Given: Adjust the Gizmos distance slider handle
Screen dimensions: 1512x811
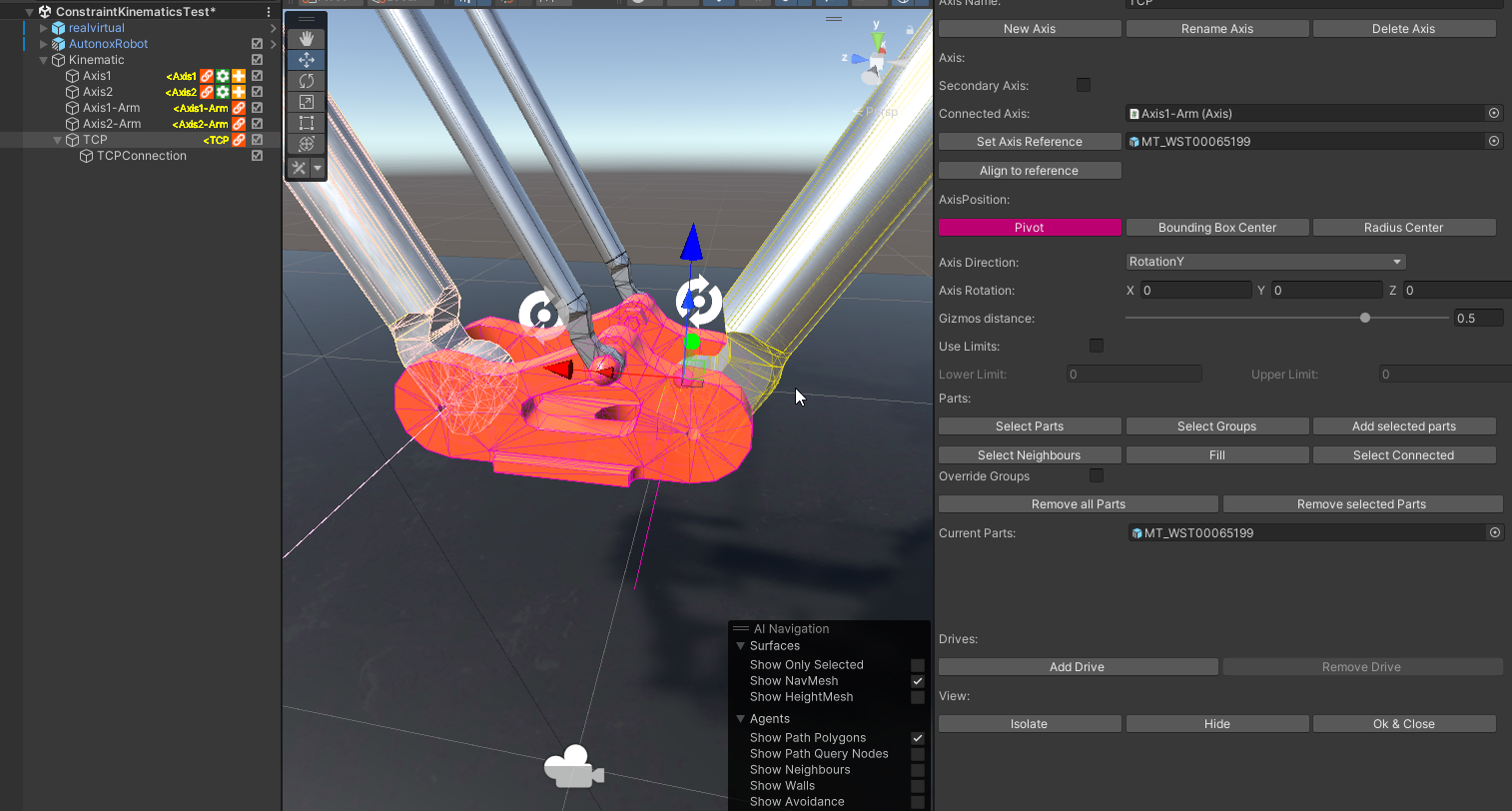Looking at the screenshot, I should (1364, 318).
